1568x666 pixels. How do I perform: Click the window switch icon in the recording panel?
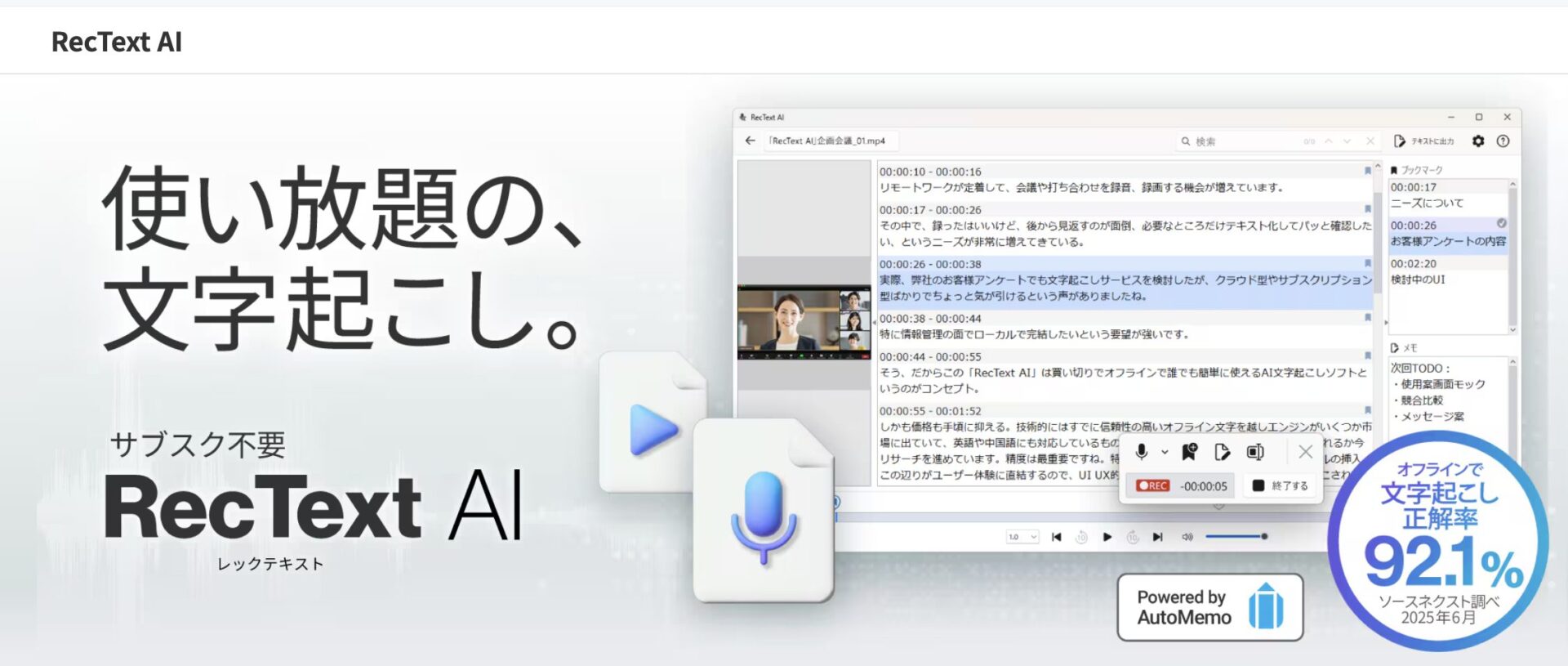pyautogui.click(x=1255, y=451)
